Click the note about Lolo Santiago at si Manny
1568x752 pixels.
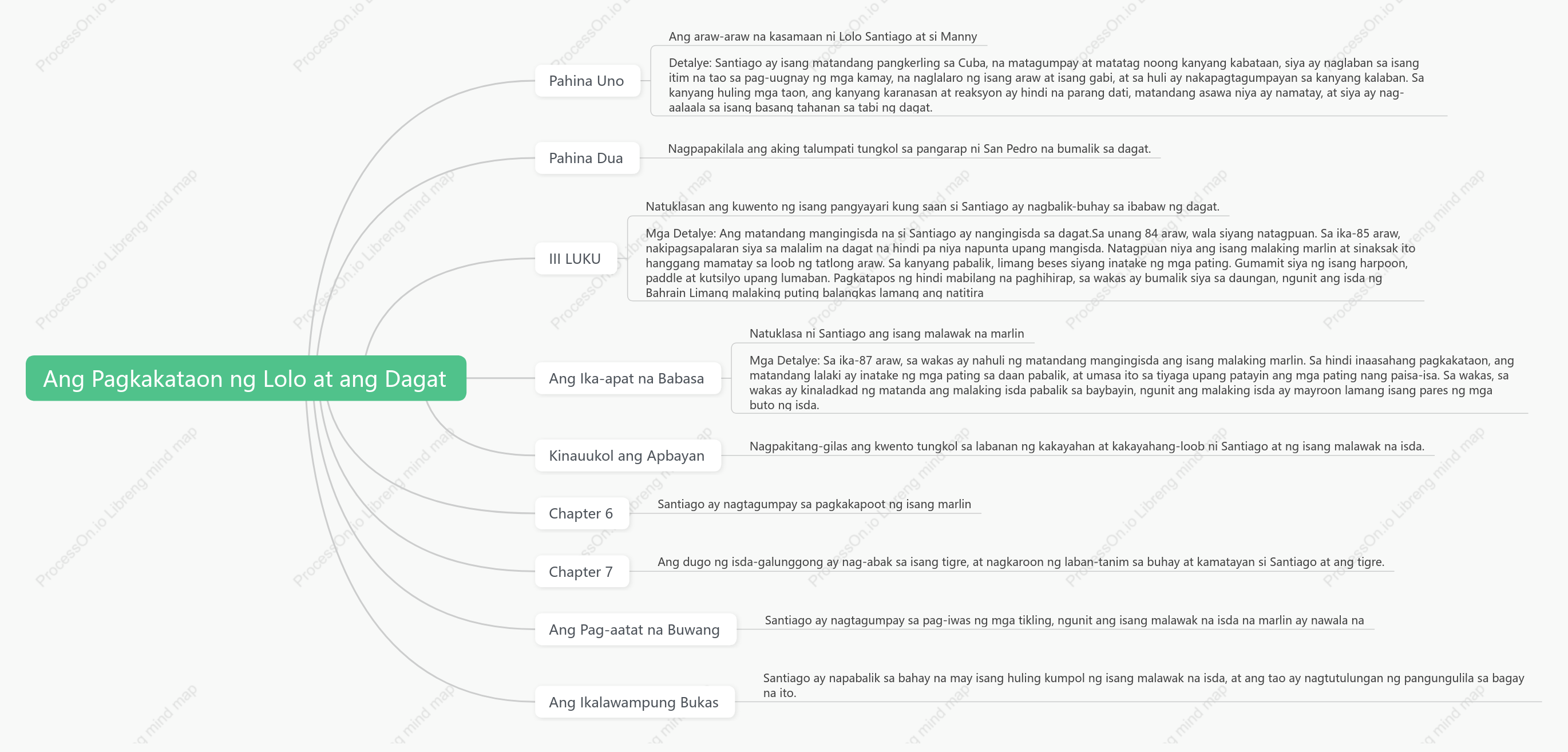tap(822, 37)
